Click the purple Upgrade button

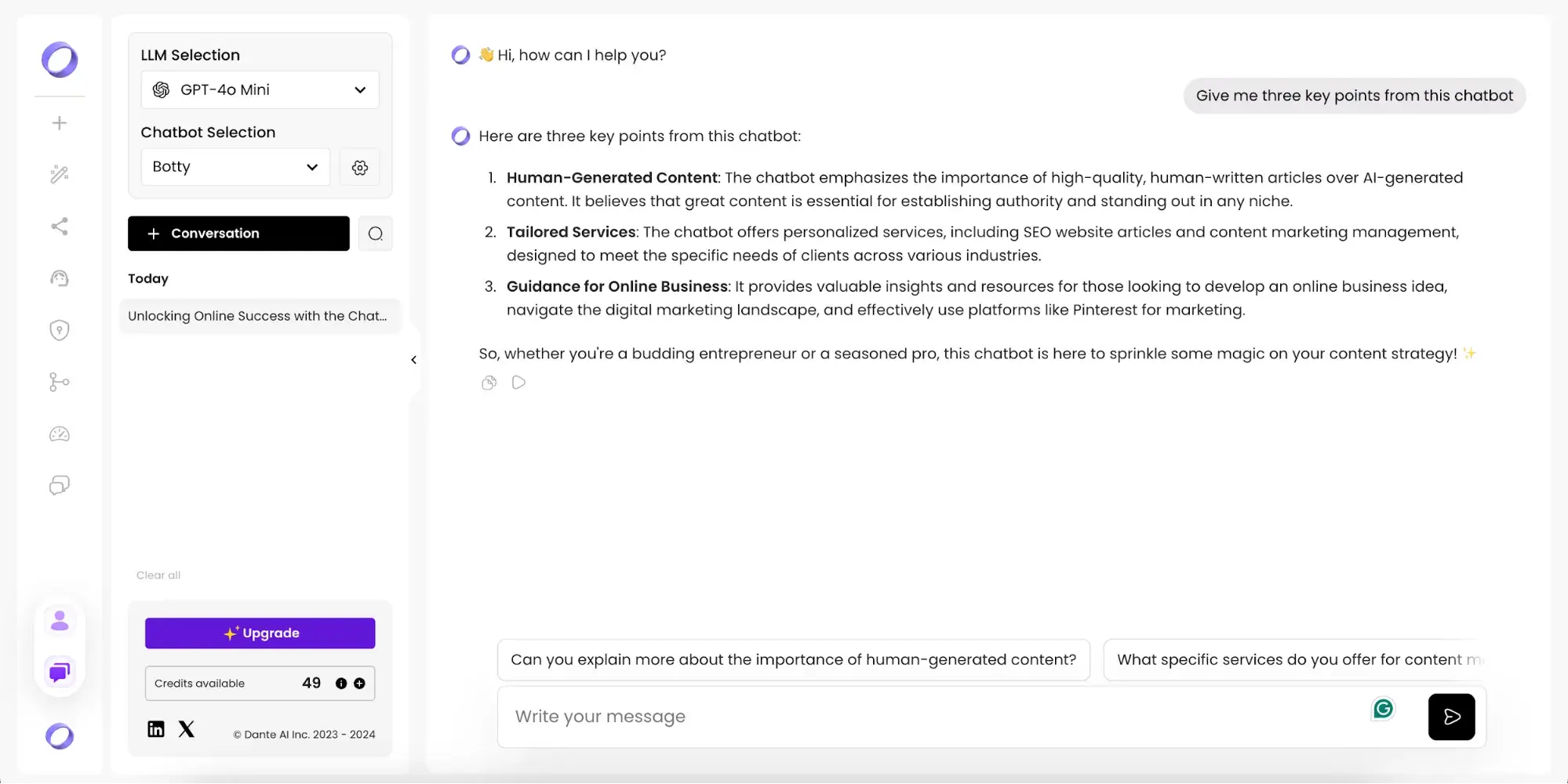click(x=260, y=633)
